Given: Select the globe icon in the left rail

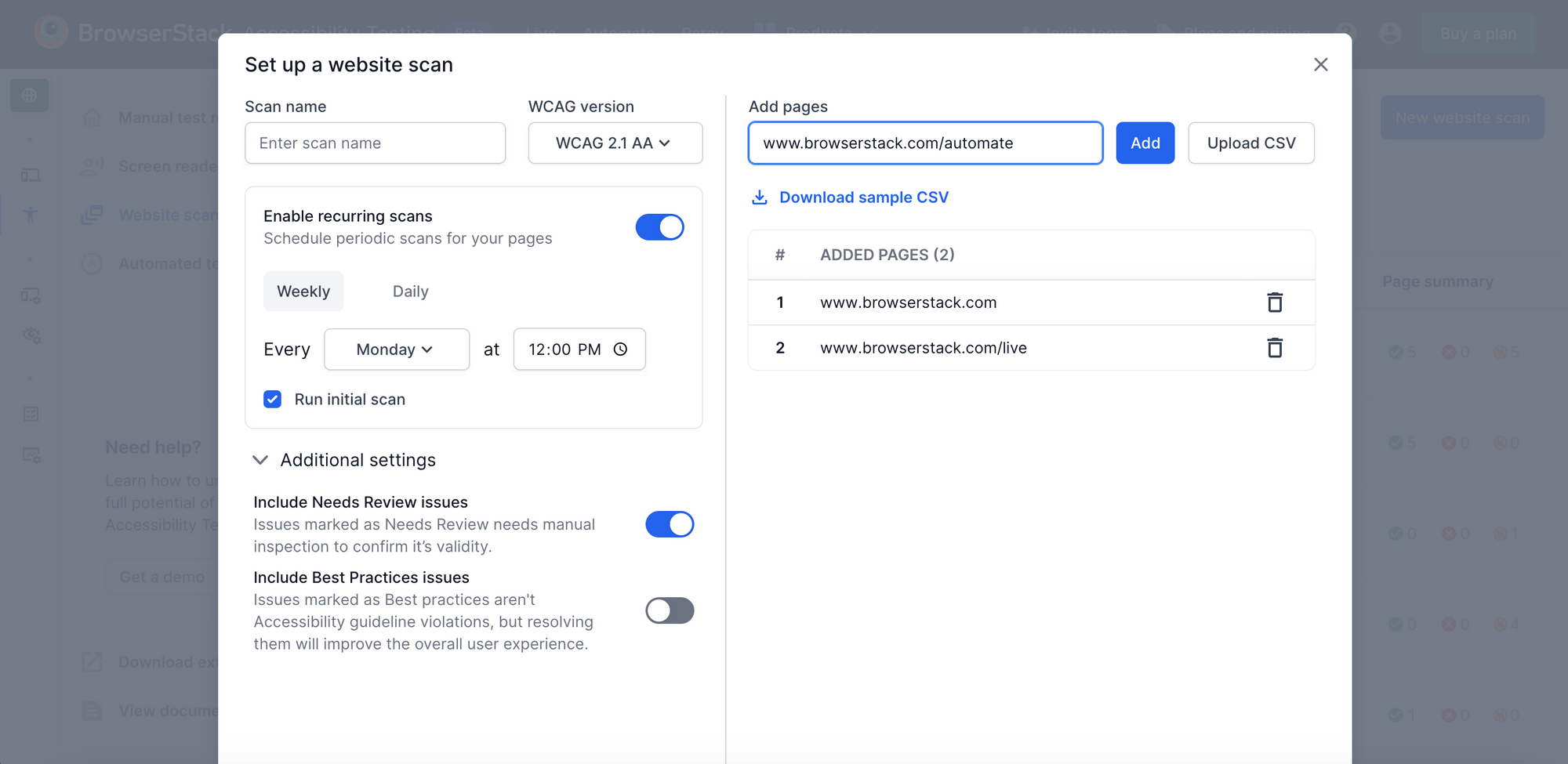Looking at the screenshot, I should [29, 95].
